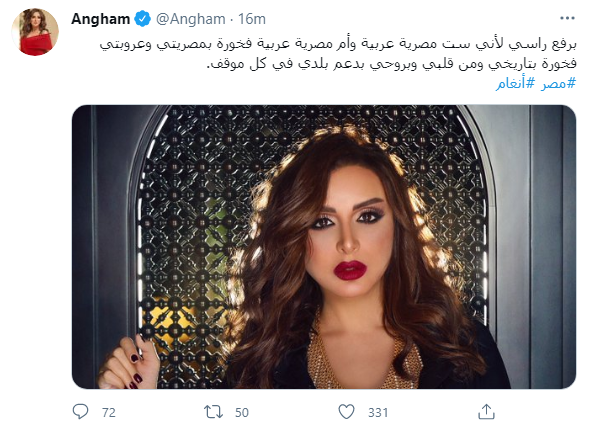Viewport: 593px width, 431px height.
Task: Click the 16m timestamp
Action: 252,19
